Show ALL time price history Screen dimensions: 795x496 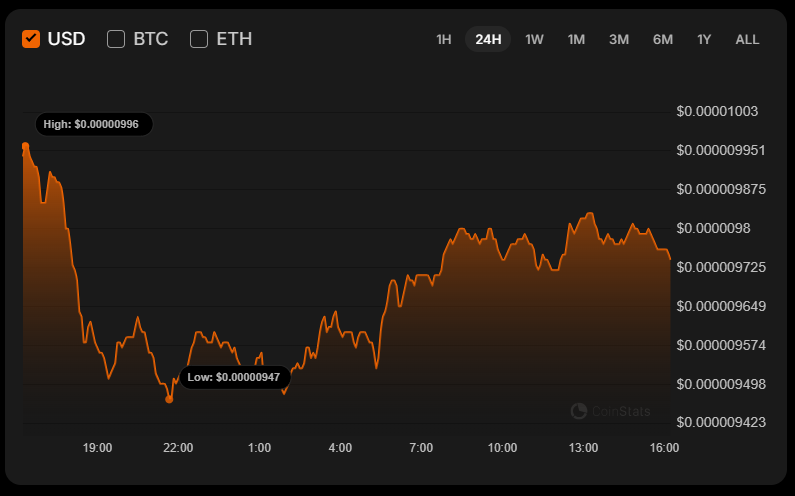[x=747, y=40]
